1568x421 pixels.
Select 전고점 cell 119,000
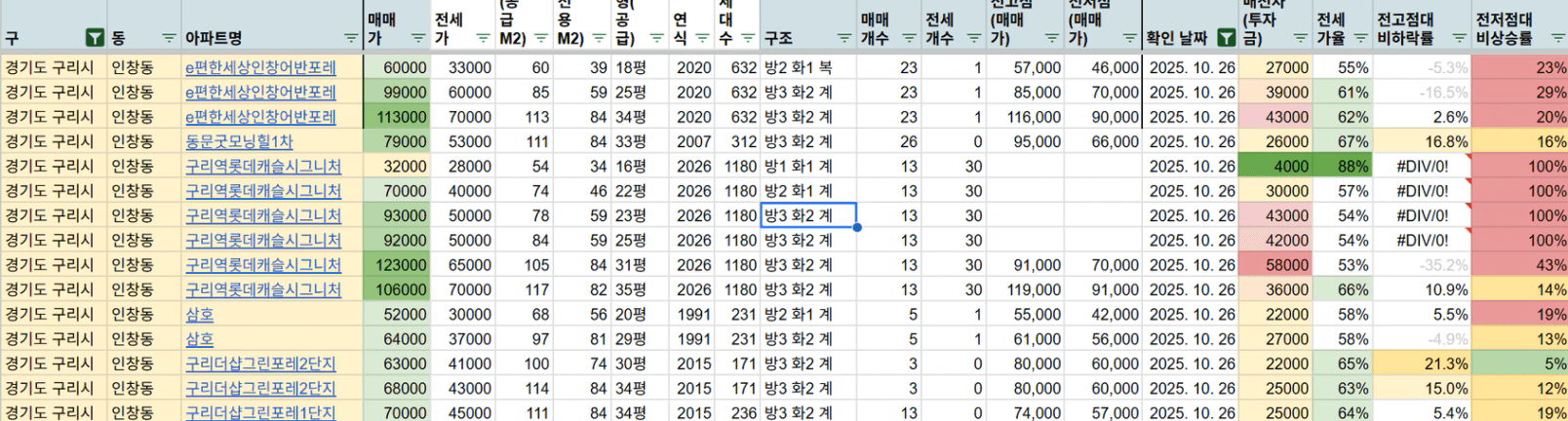coord(1025,289)
